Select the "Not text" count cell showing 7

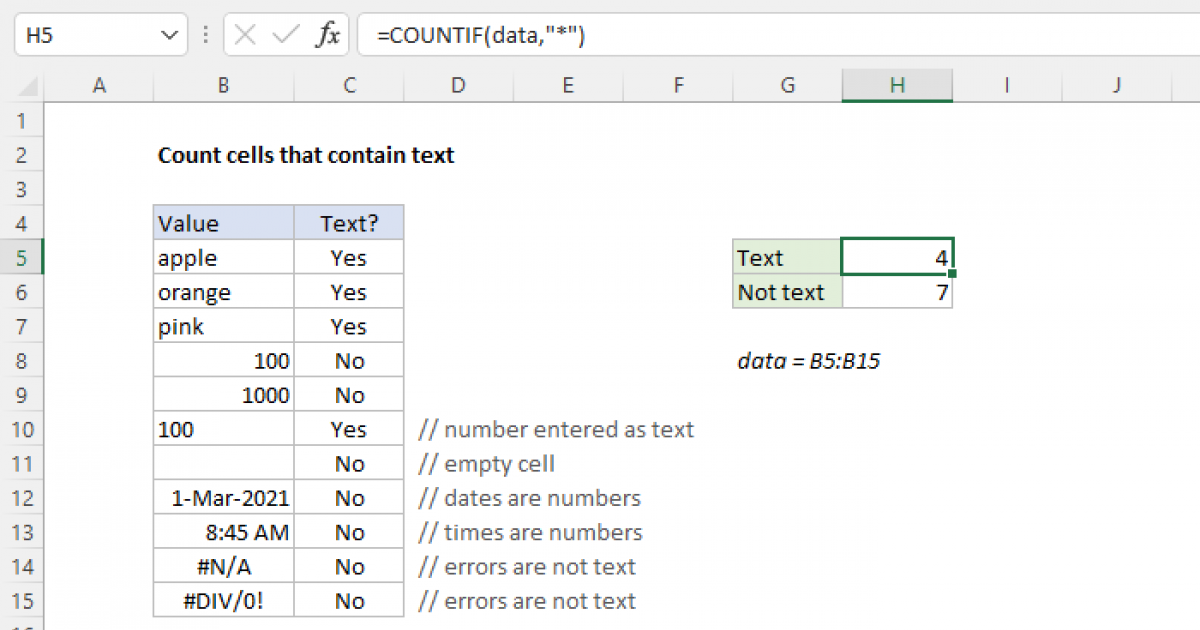pos(897,292)
